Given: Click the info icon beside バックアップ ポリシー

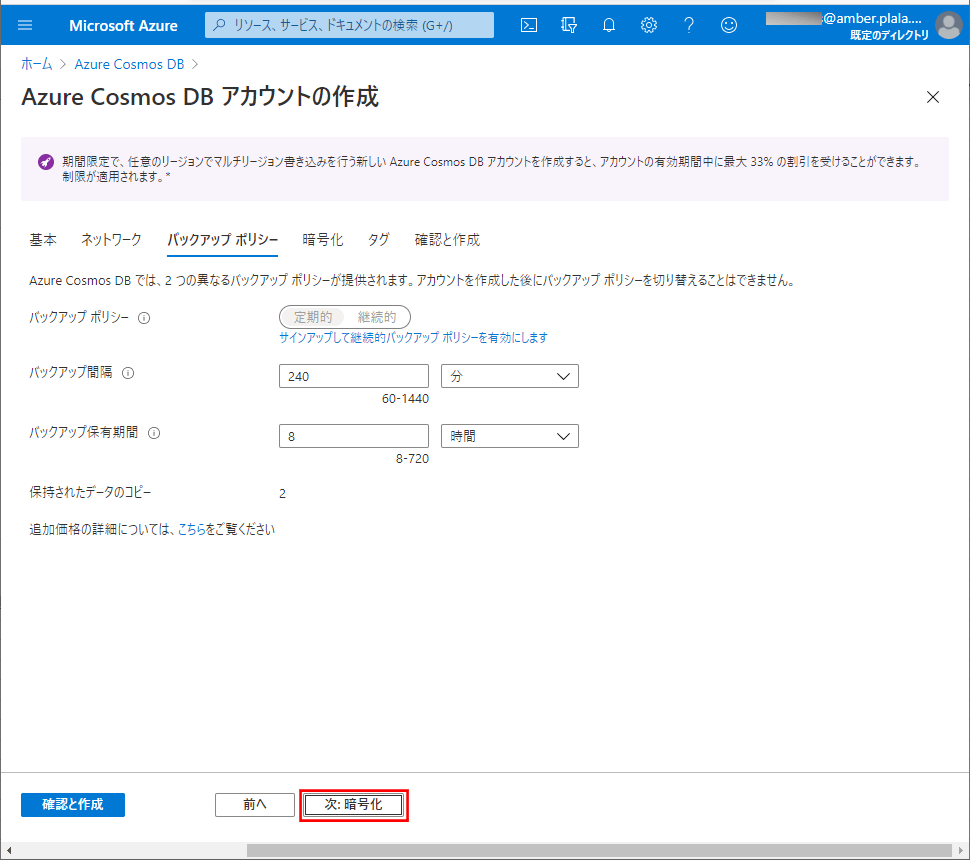Looking at the screenshot, I should click(x=144, y=318).
